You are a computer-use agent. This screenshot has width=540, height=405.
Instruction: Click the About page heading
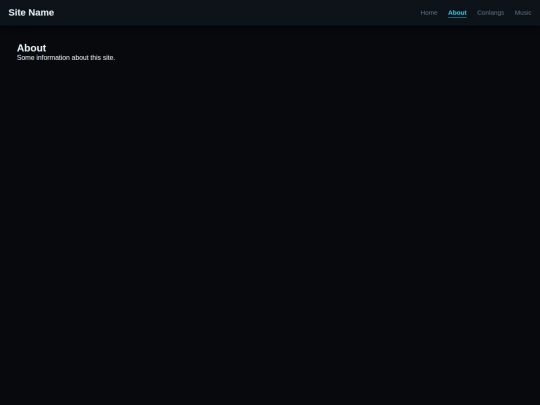pos(31,48)
